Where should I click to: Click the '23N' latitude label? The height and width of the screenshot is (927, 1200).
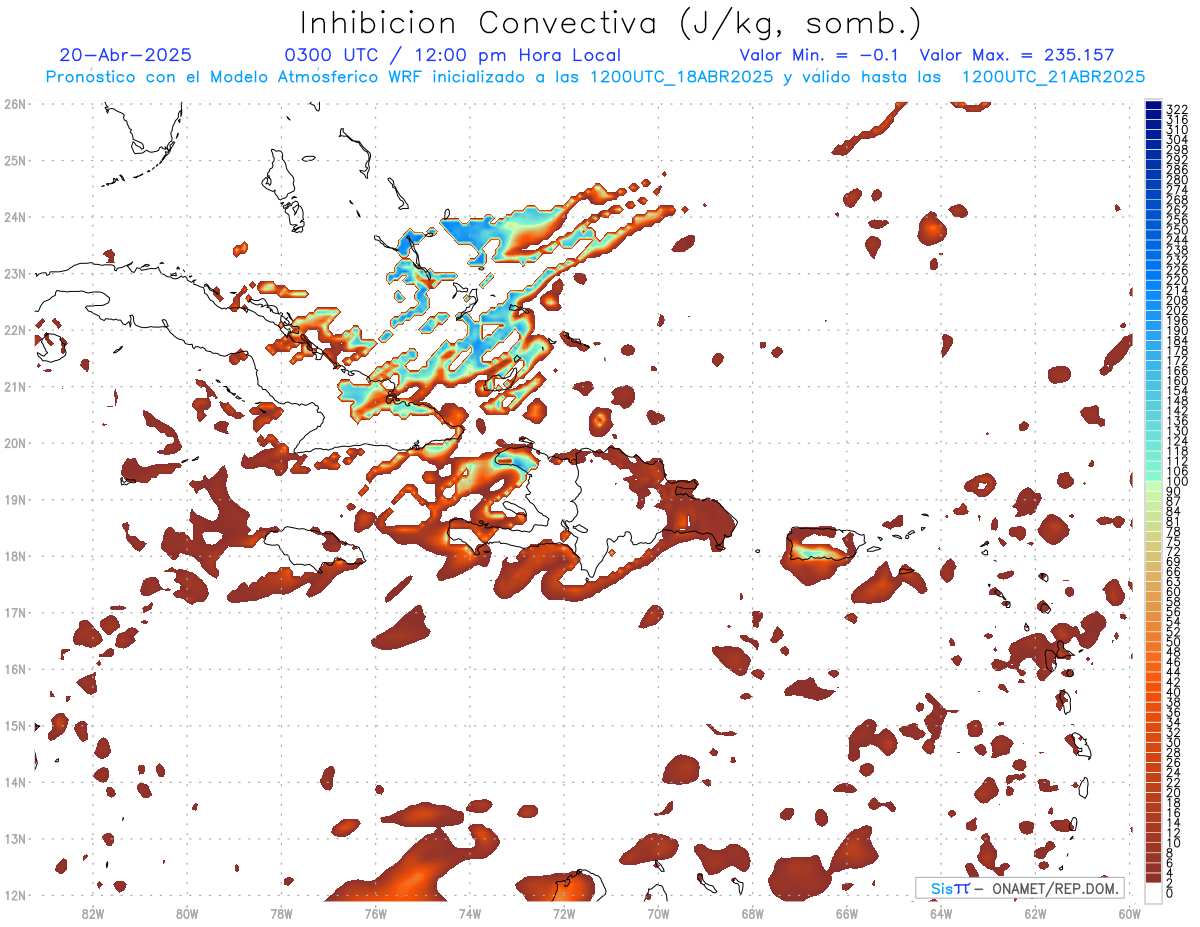pos(15,274)
